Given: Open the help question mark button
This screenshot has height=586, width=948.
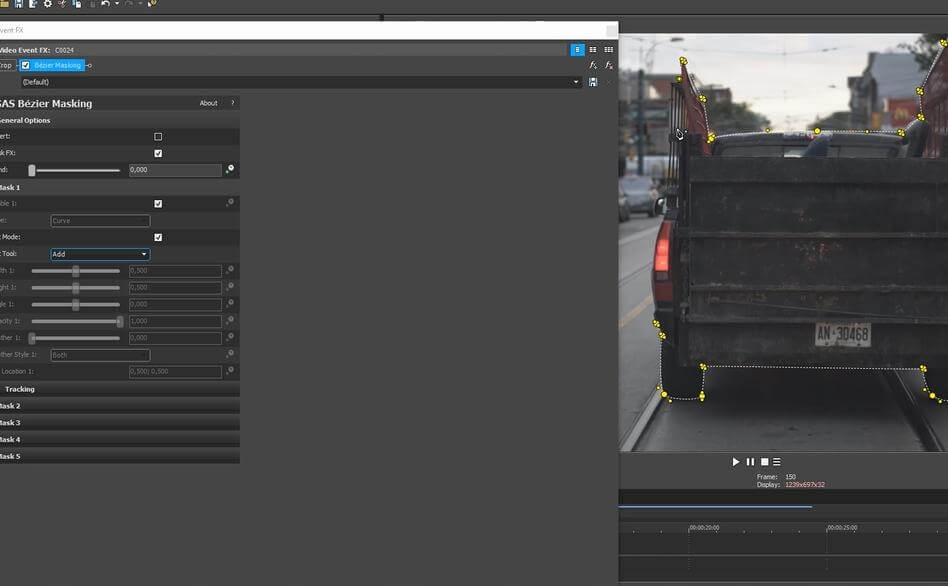Looking at the screenshot, I should point(232,103).
